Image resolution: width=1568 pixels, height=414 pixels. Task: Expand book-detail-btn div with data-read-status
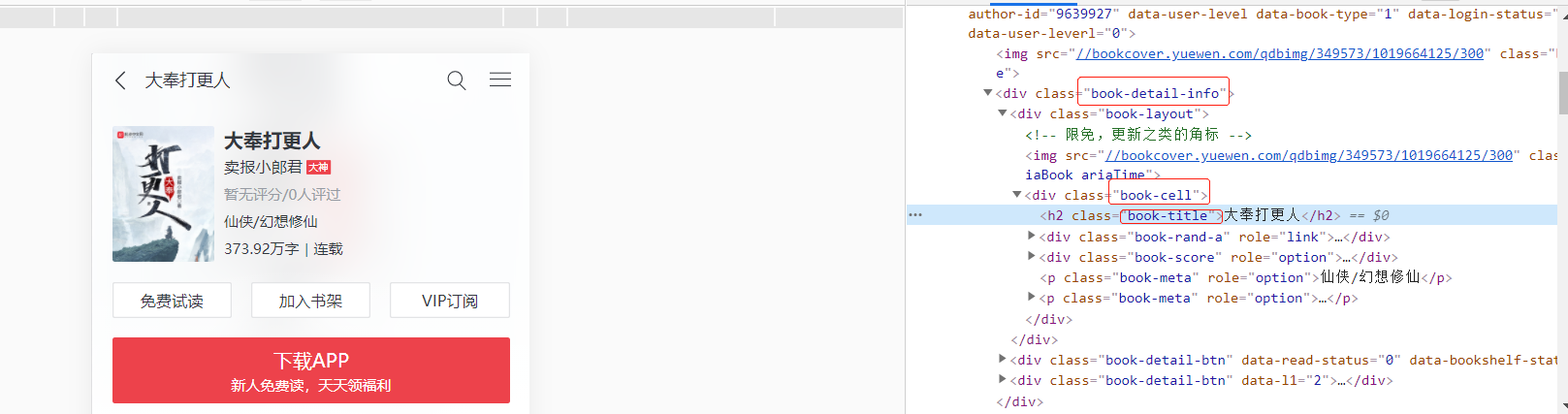tap(1003, 360)
